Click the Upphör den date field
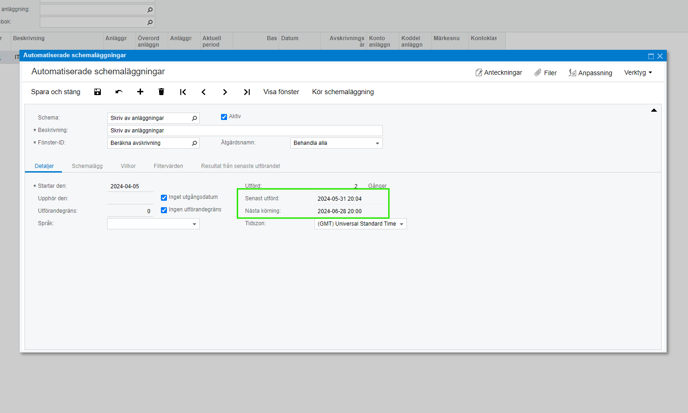 (x=130, y=199)
